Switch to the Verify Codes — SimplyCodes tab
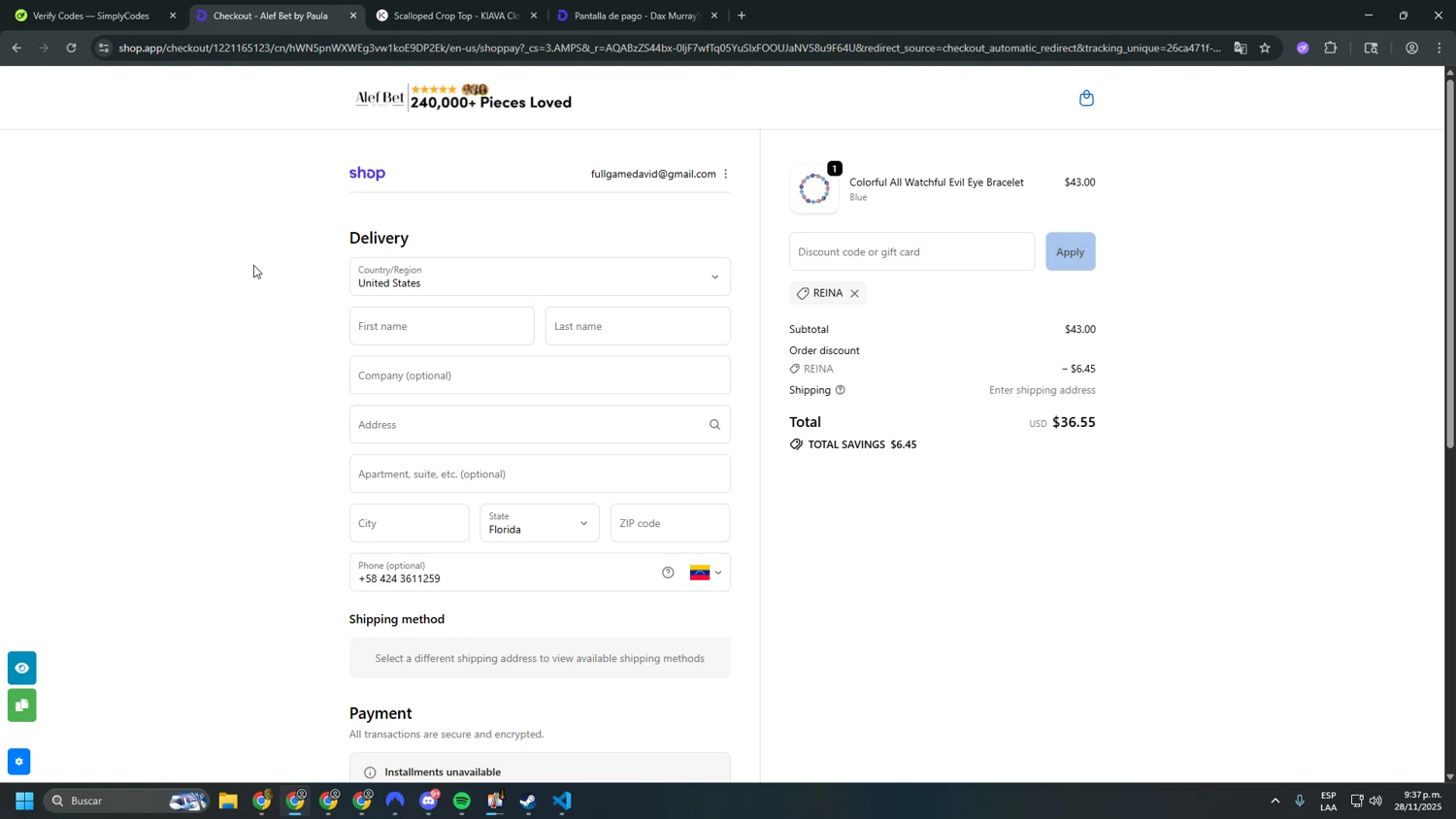Viewport: 1456px width, 819px height. coord(94,16)
